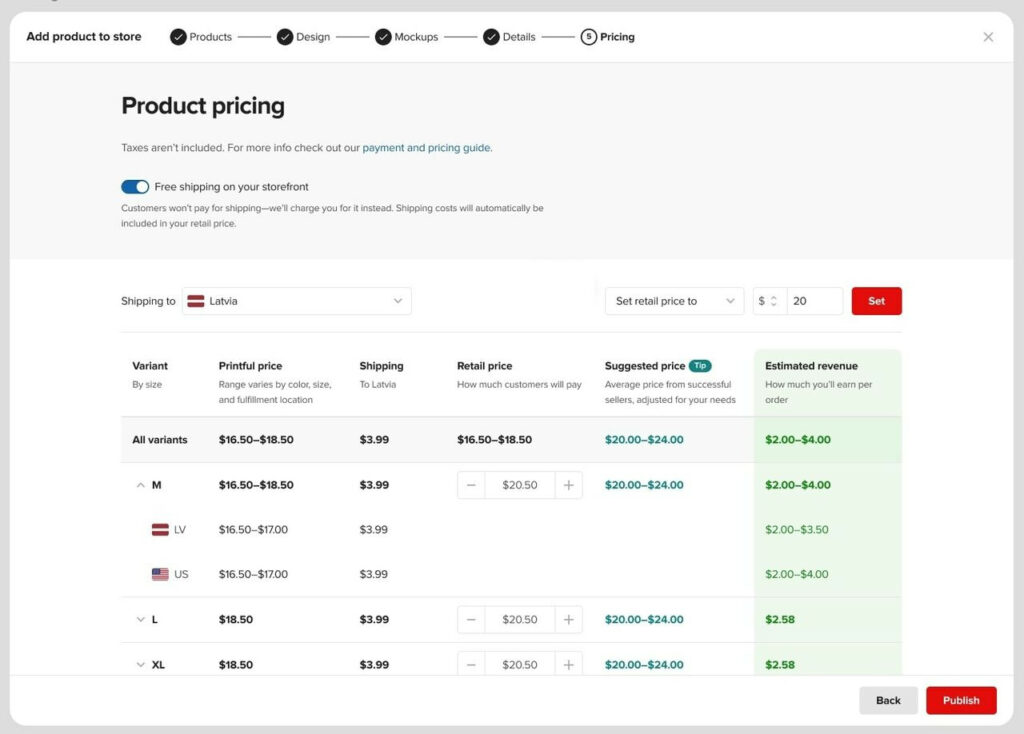
Task: Disable free shipping on your storefront
Action: 135,186
